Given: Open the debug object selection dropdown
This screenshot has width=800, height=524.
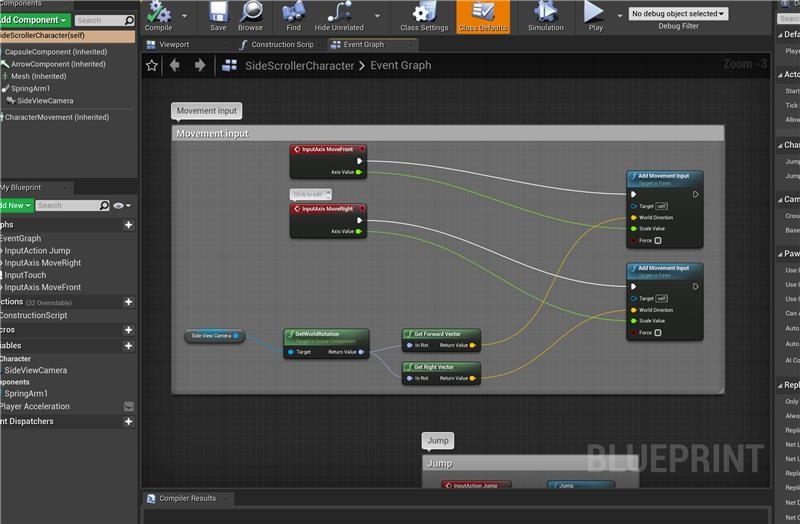Looking at the screenshot, I should pos(678,14).
